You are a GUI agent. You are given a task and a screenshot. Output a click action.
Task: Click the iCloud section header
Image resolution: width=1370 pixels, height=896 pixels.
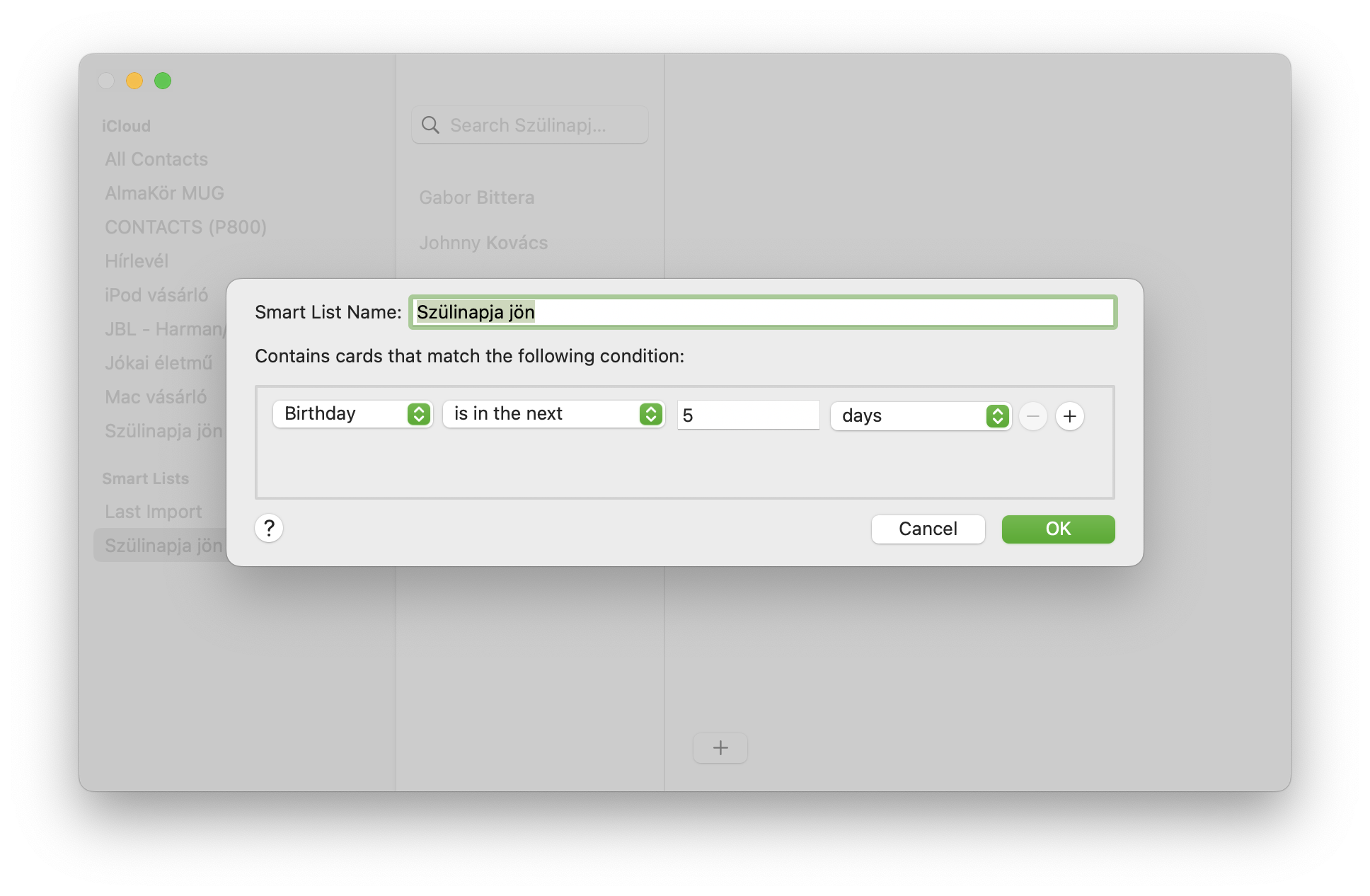point(126,126)
